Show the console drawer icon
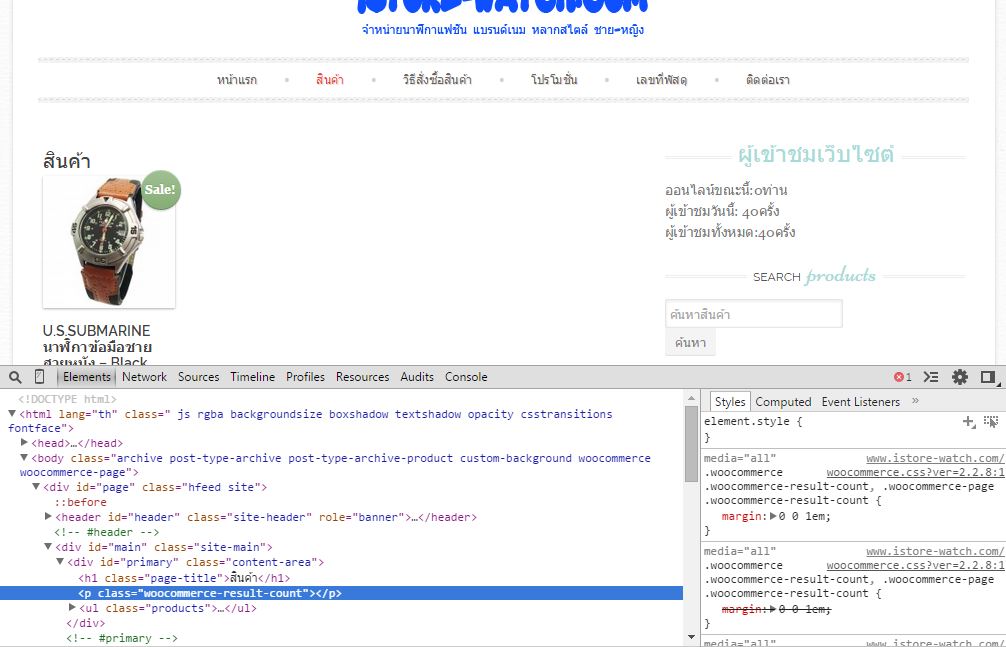1006x647 pixels. 931,377
